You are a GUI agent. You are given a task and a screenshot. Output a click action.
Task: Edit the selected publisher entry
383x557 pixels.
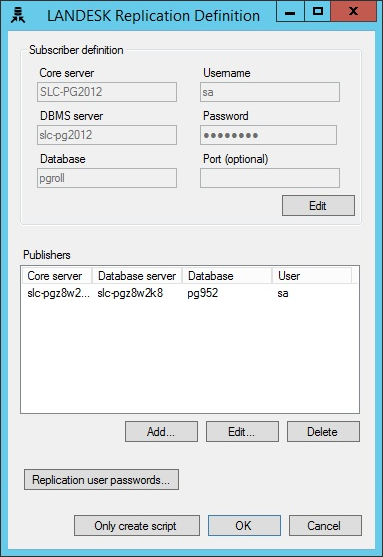[242, 432]
